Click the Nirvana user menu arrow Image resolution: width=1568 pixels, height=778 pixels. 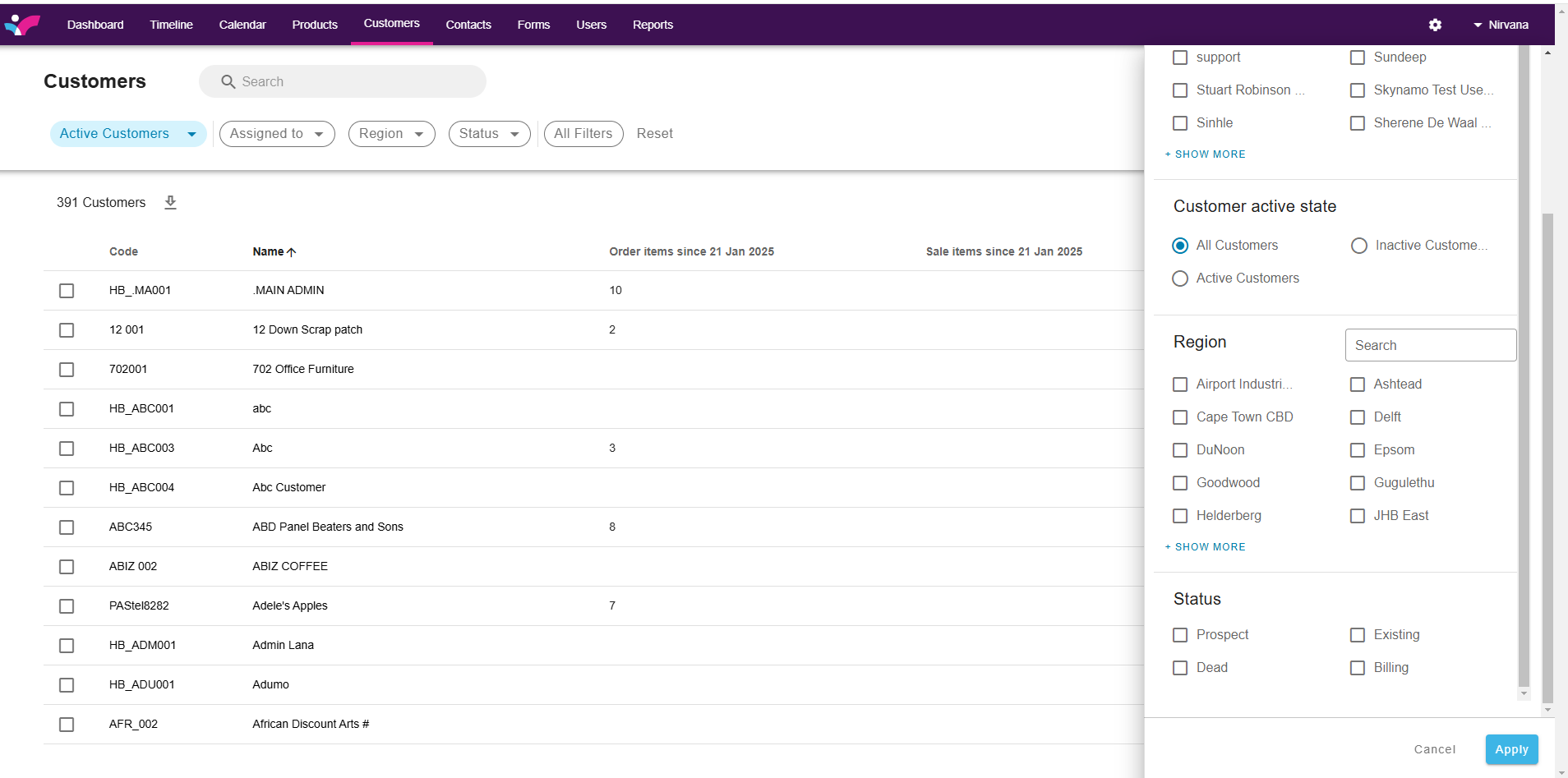point(1478,25)
